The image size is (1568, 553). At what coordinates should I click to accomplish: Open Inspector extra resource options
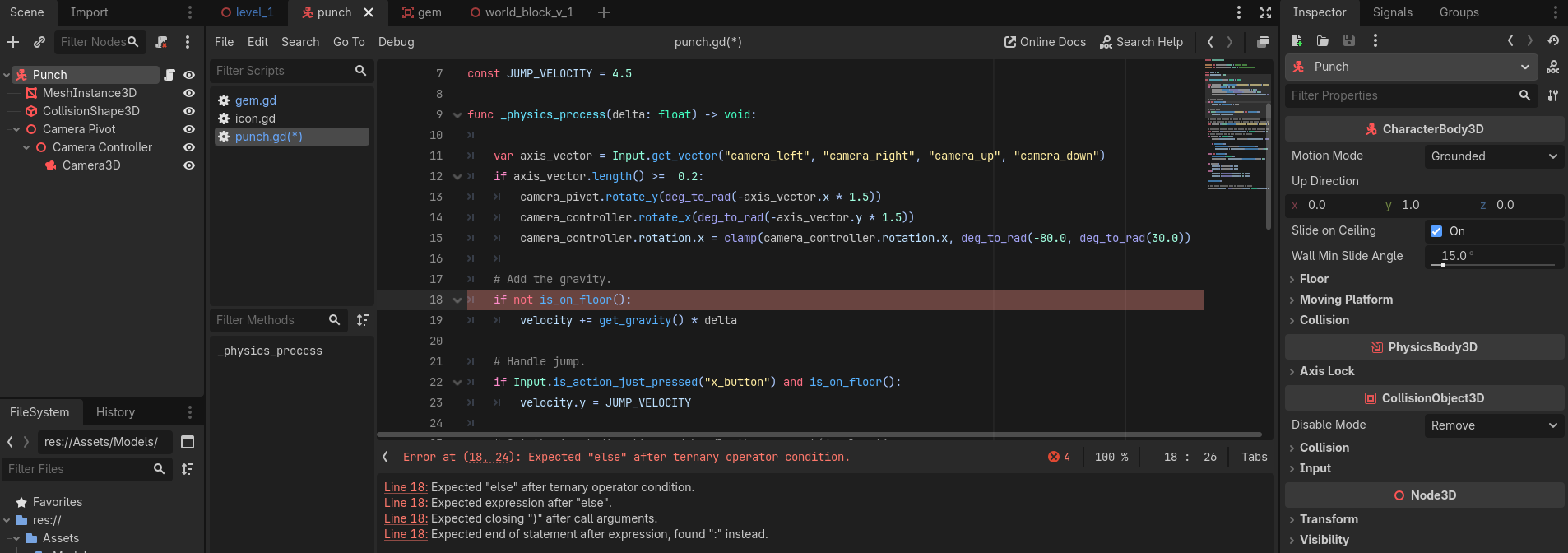click(1375, 40)
